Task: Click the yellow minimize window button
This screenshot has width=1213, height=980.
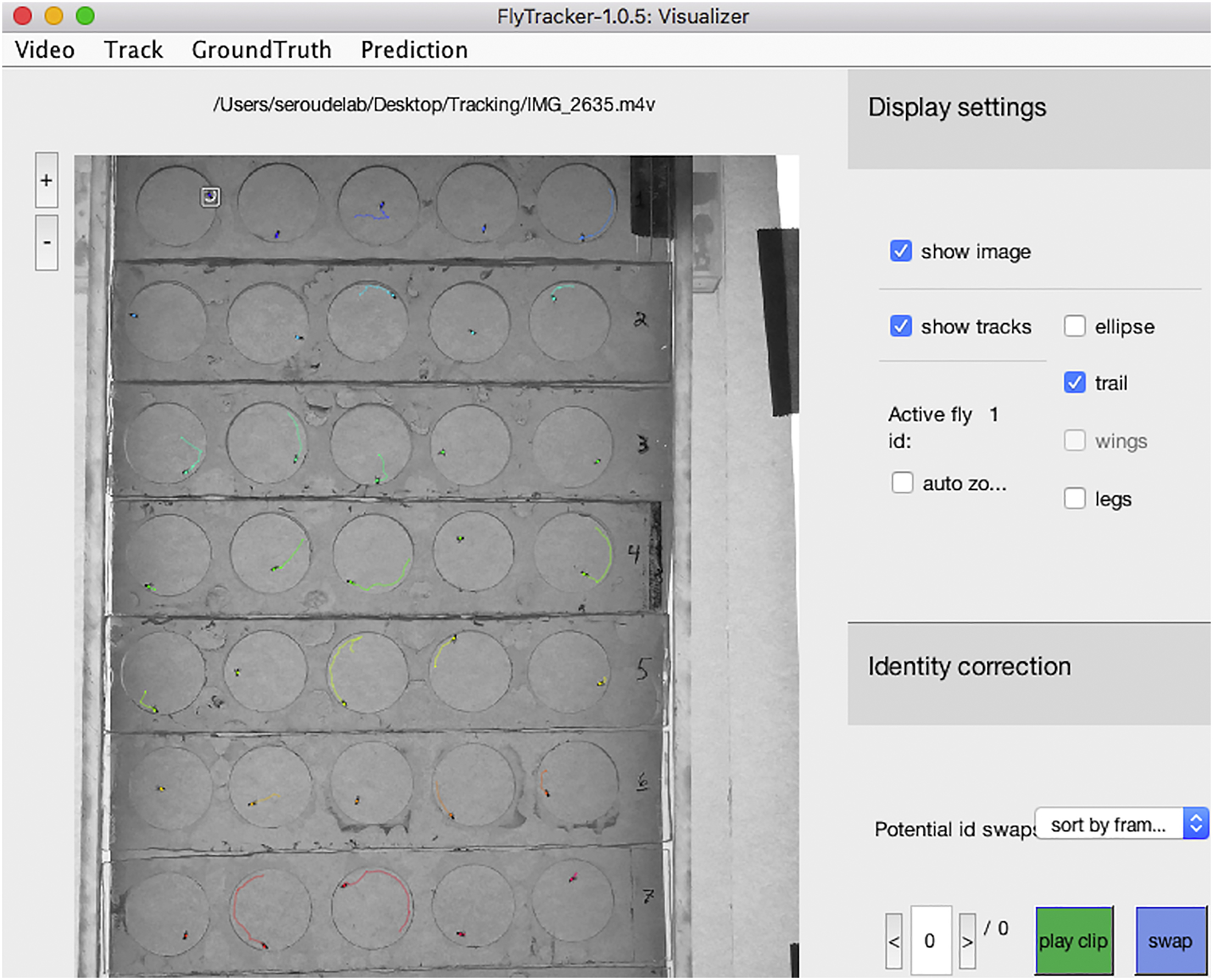Action: pyautogui.click(x=54, y=16)
